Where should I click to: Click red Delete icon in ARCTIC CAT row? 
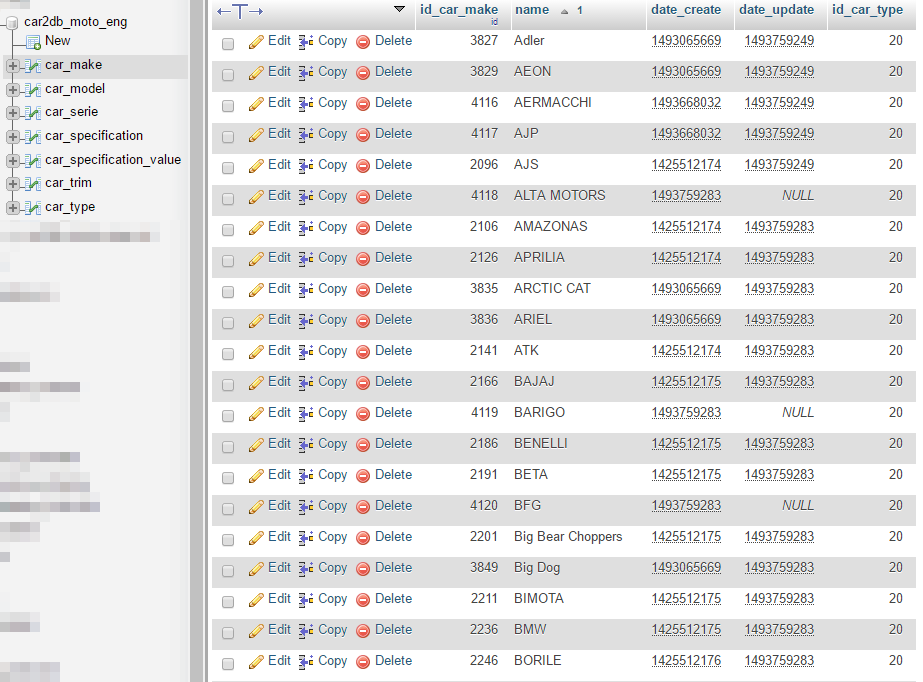(363, 290)
